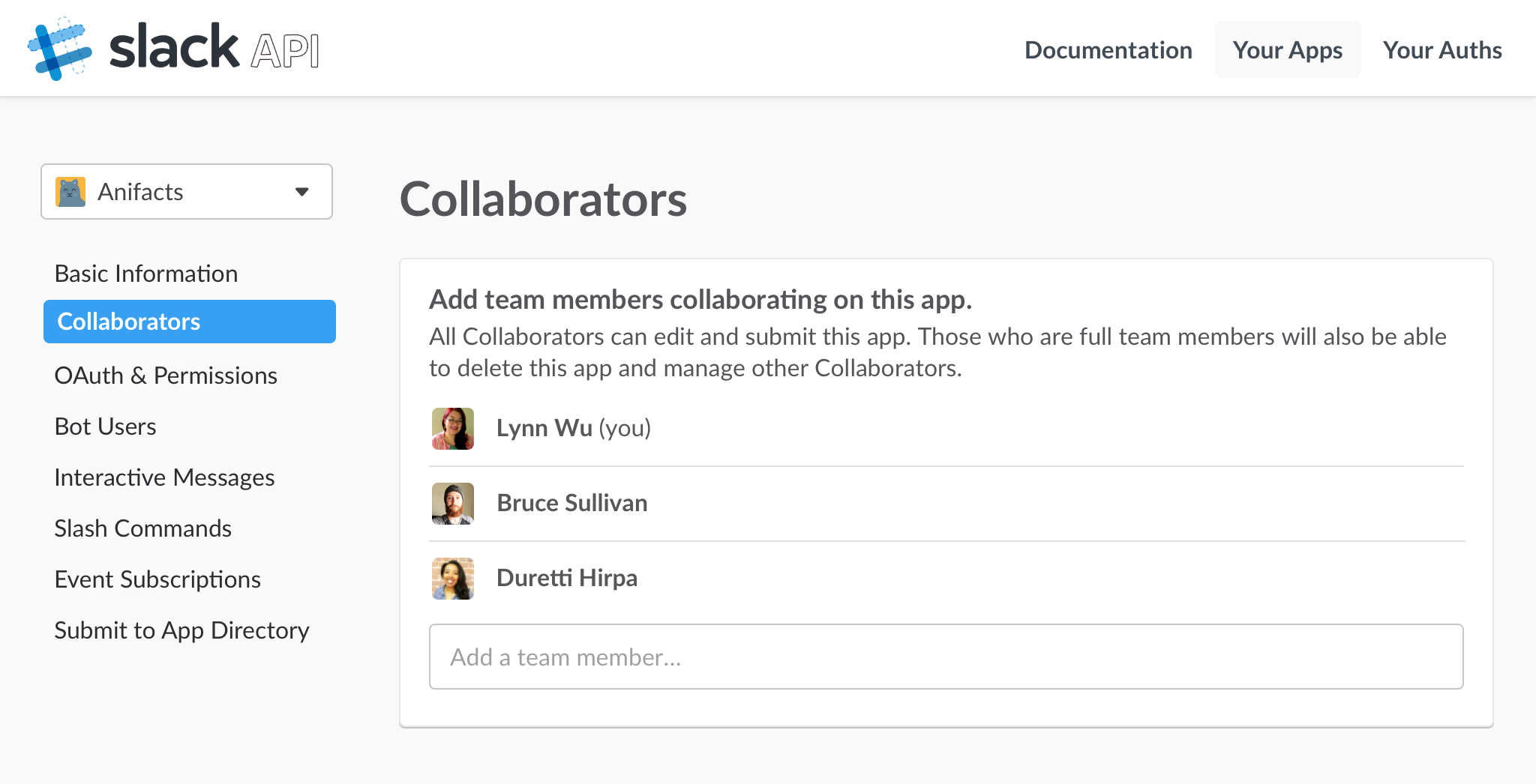
Task: Select the Lynn Wu (you) name
Action: (574, 428)
